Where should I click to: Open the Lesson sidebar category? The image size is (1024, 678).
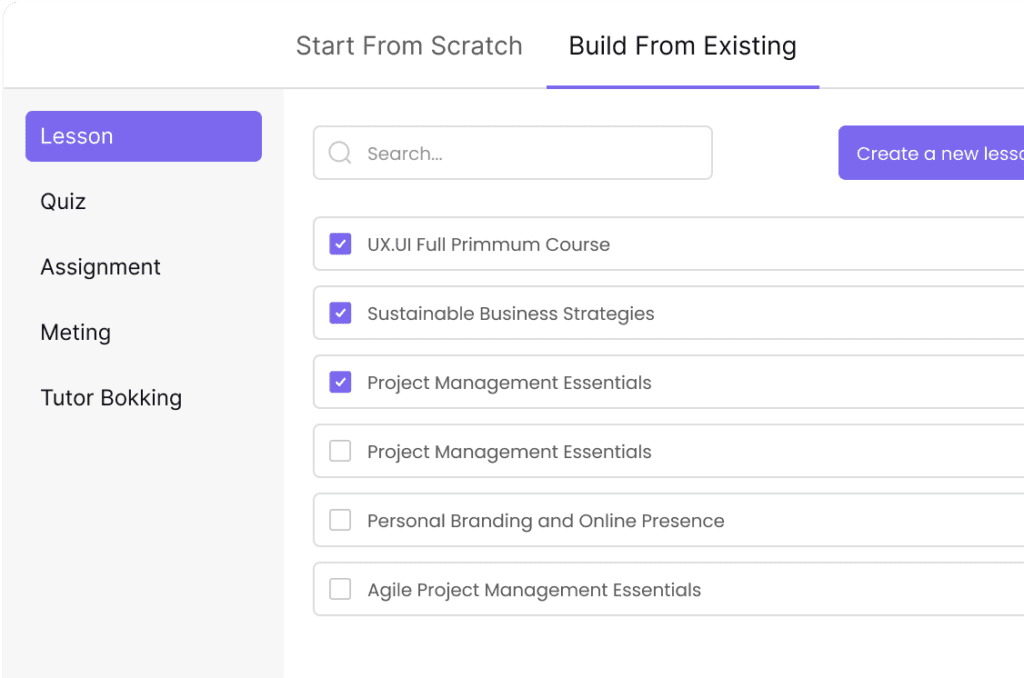click(143, 136)
